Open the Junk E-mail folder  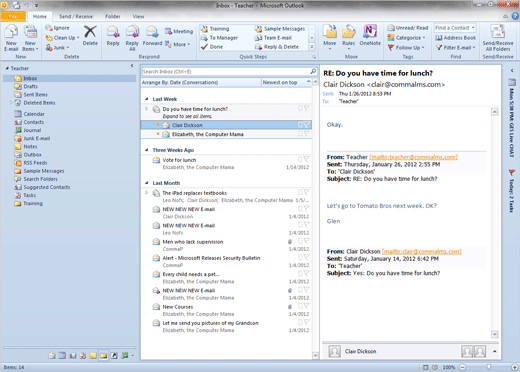(x=36, y=138)
